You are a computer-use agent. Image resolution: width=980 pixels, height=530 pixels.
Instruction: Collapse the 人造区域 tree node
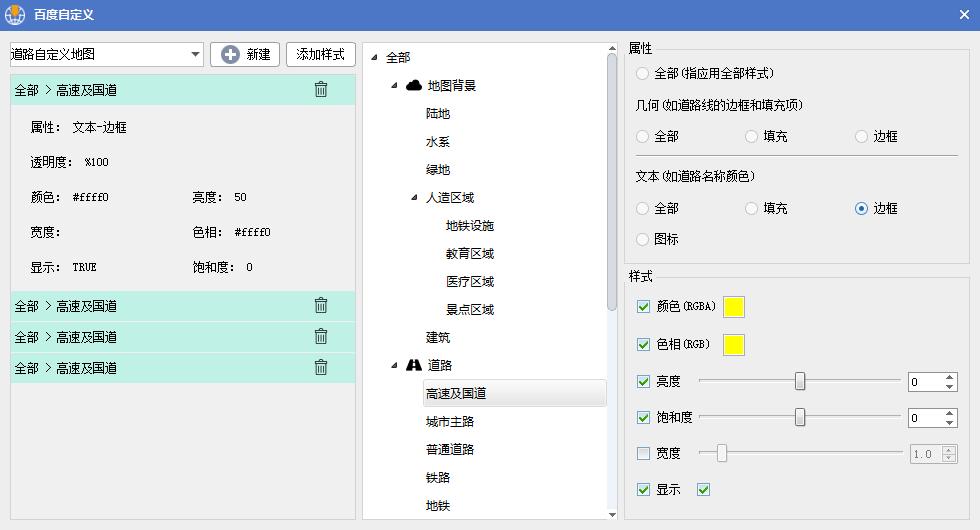tap(414, 198)
